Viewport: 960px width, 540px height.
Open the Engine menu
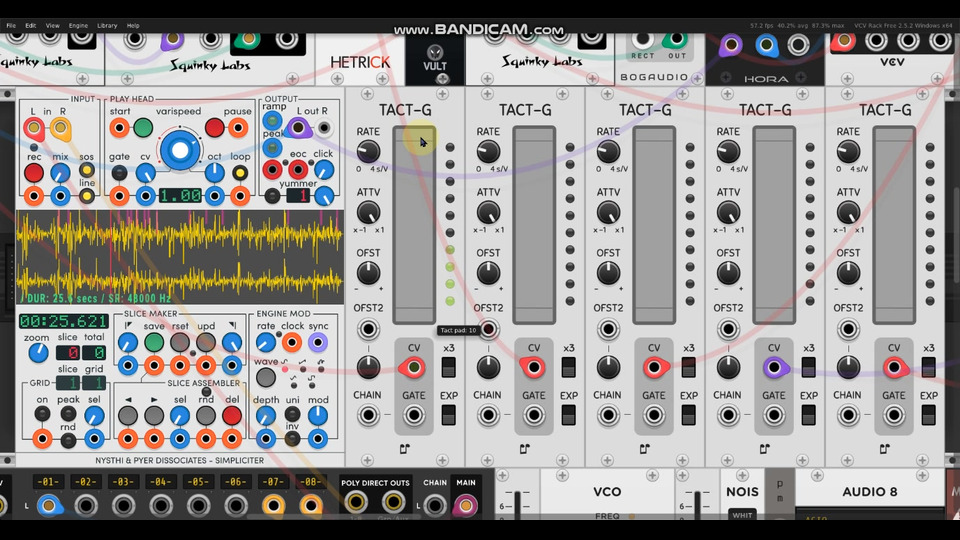(78, 26)
